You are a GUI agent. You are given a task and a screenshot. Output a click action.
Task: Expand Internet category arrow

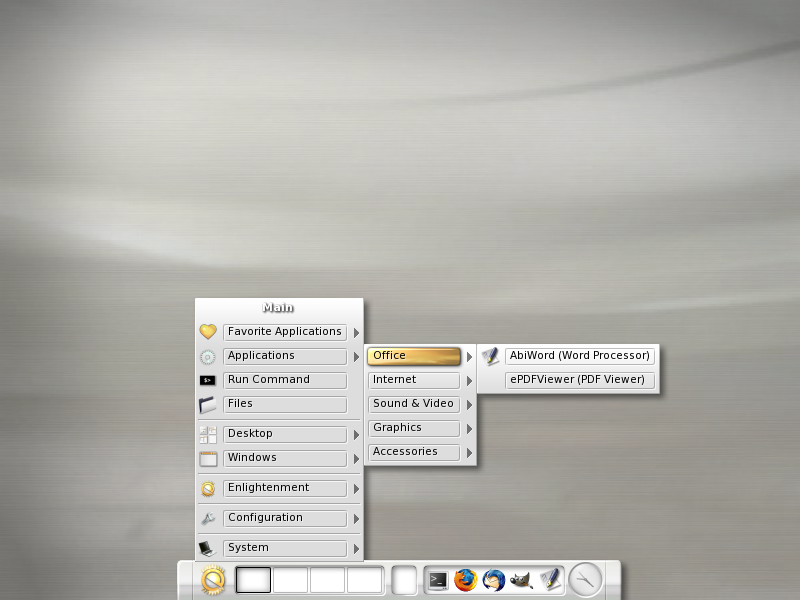pos(469,381)
